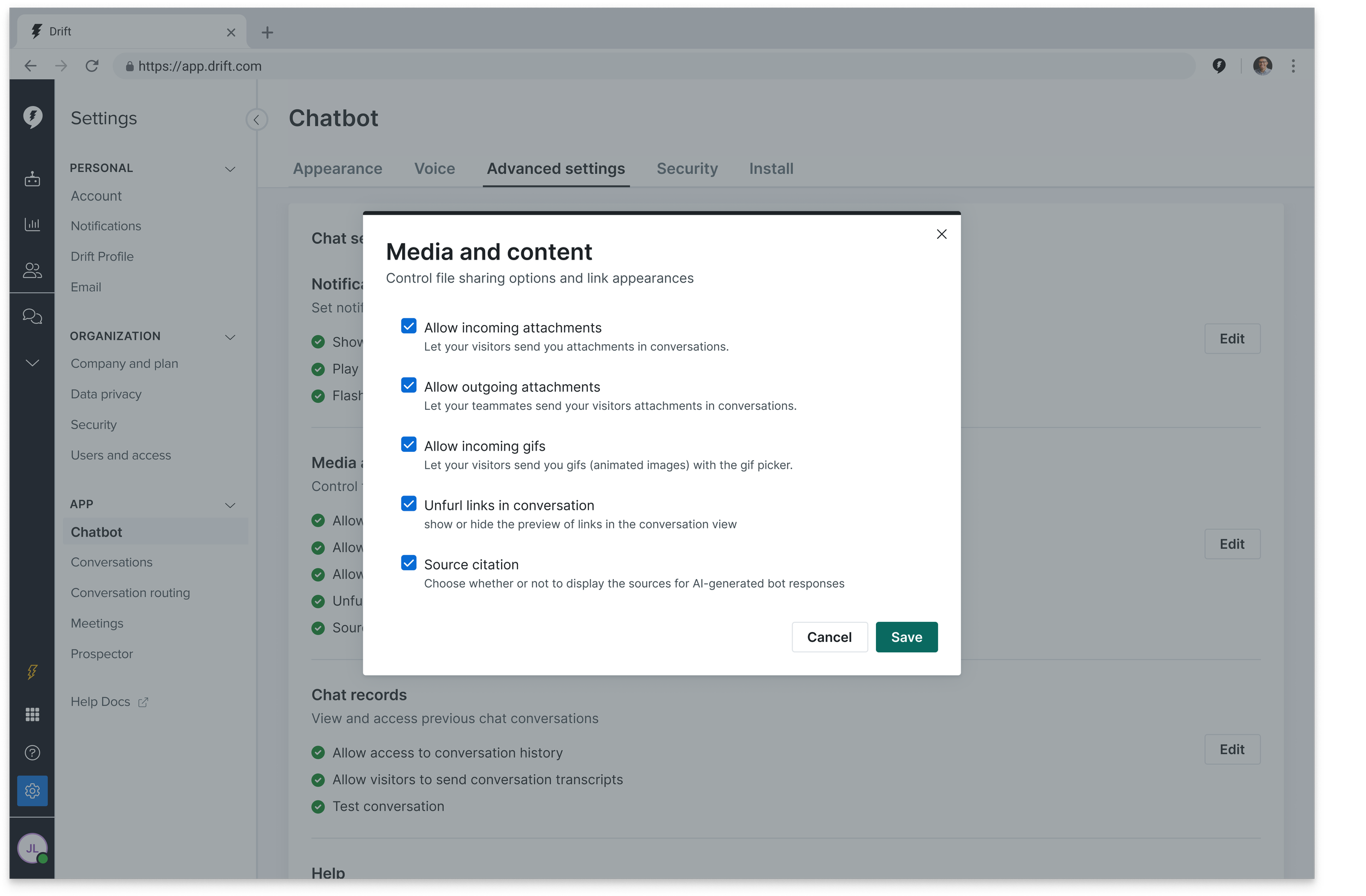The height and width of the screenshot is (896, 1366).
Task: Switch to the Security tab
Action: 687,169
